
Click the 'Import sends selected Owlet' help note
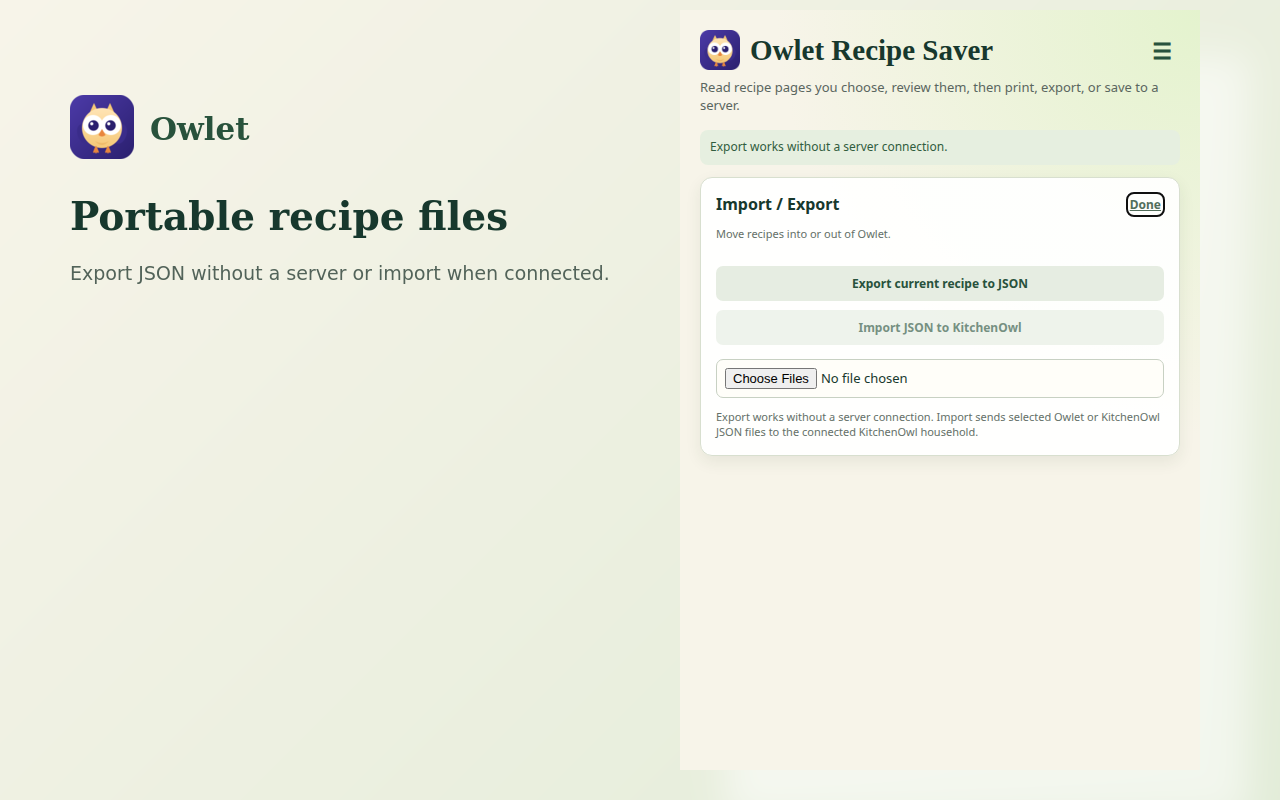tap(938, 425)
